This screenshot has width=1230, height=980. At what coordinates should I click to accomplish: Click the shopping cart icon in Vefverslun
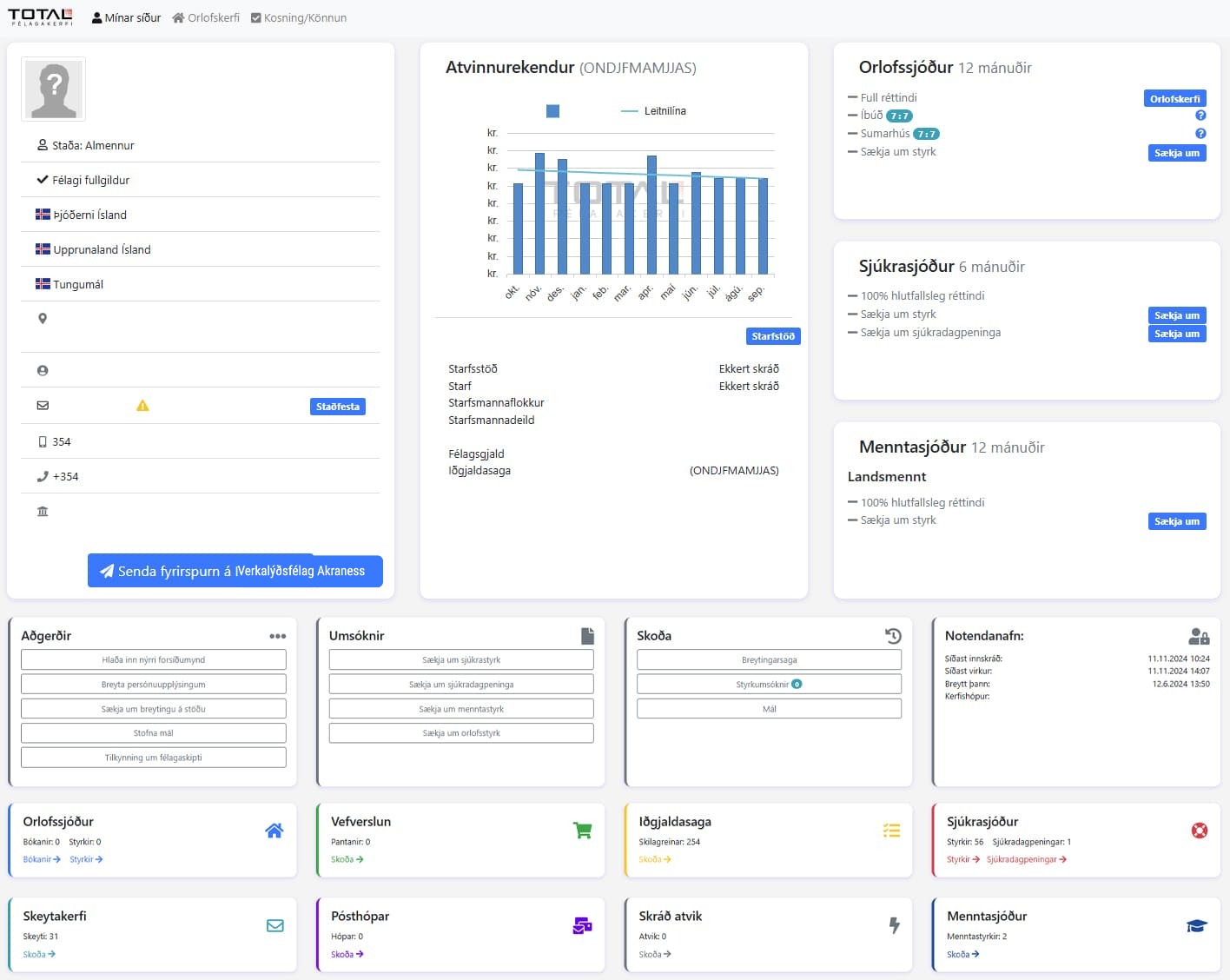[x=582, y=831]
